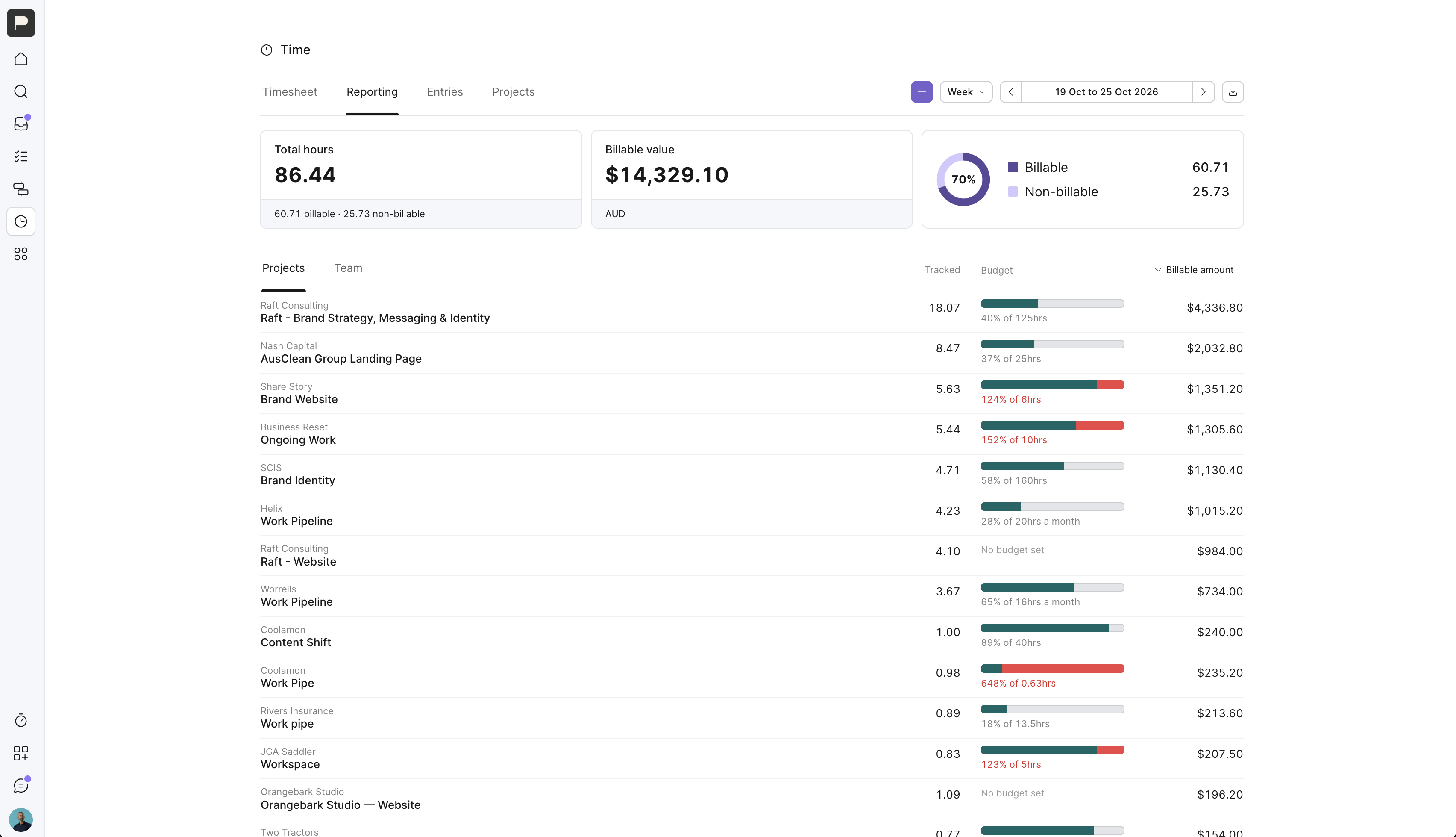1456x837 pixels.
Task: Click the app logo icon in sidebar
Action: (x=21, y=23)
